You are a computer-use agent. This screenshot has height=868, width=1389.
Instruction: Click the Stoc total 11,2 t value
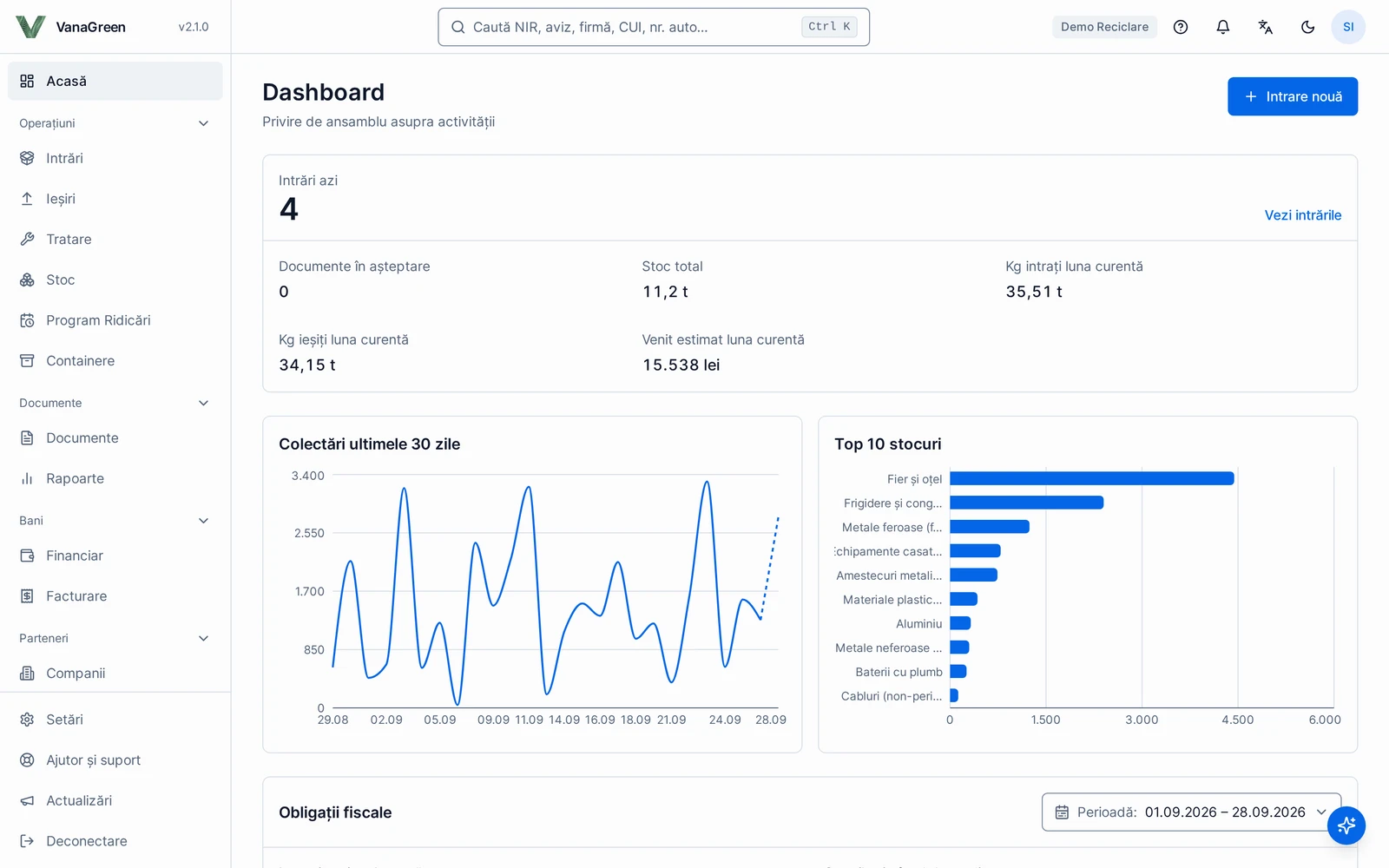(665, 292)
